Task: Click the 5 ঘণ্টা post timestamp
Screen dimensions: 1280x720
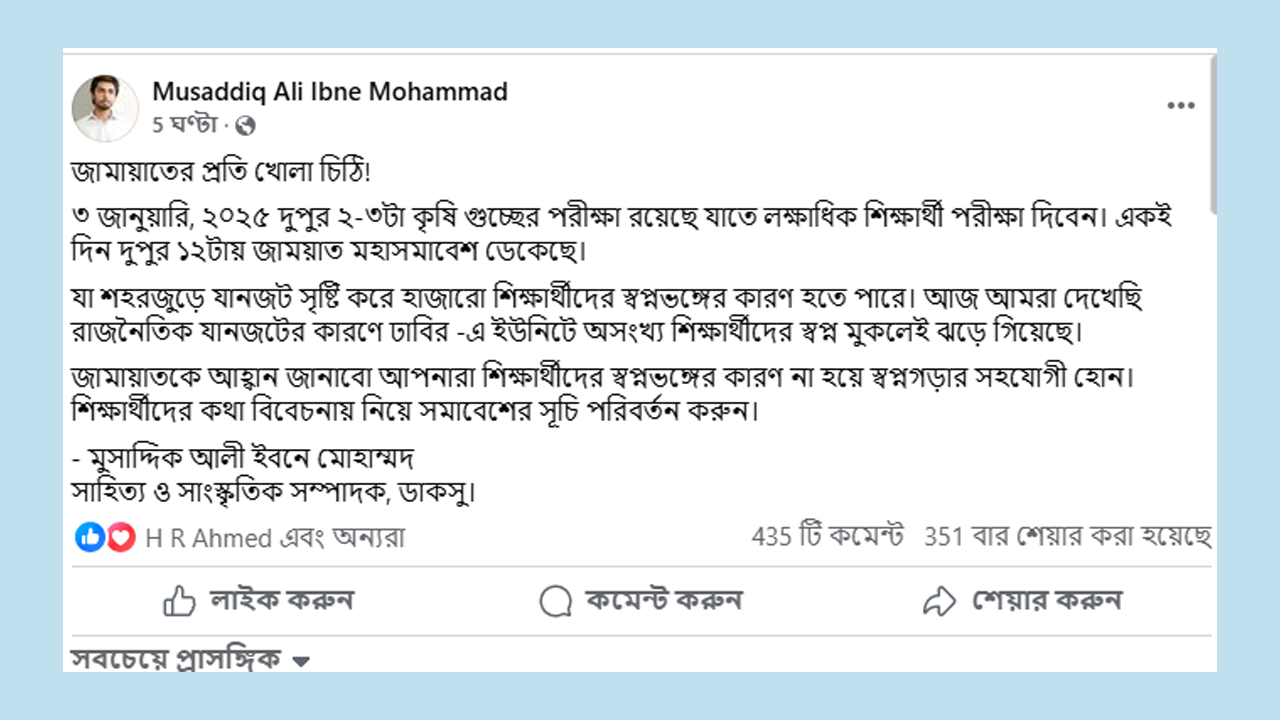Action: [x=185, y=126]
